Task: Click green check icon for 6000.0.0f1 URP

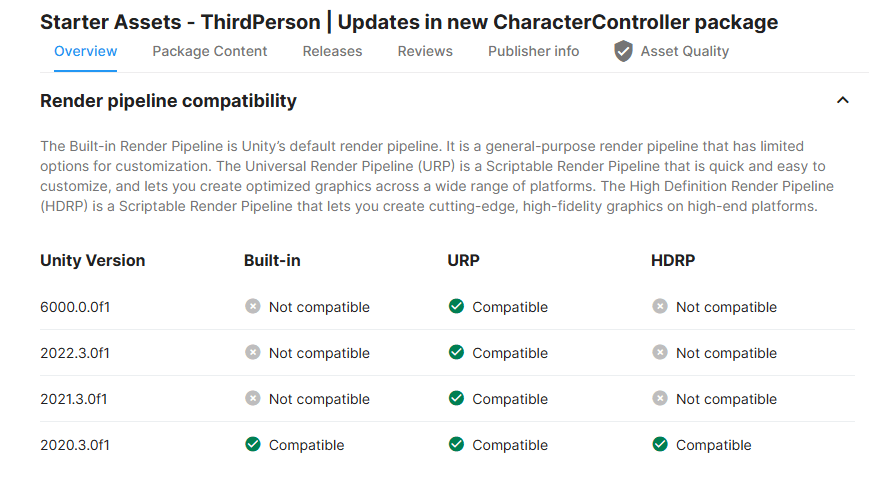Action: point(456,306)
